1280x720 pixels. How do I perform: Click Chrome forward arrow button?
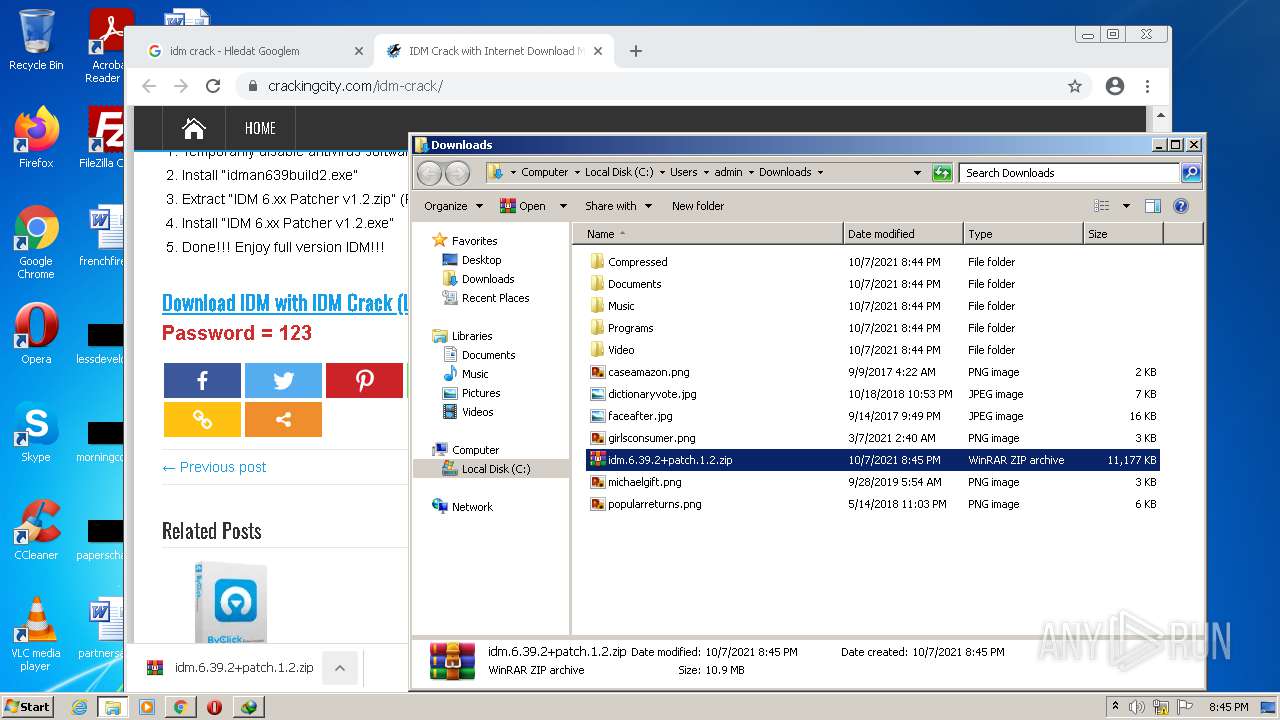point(181,86)
